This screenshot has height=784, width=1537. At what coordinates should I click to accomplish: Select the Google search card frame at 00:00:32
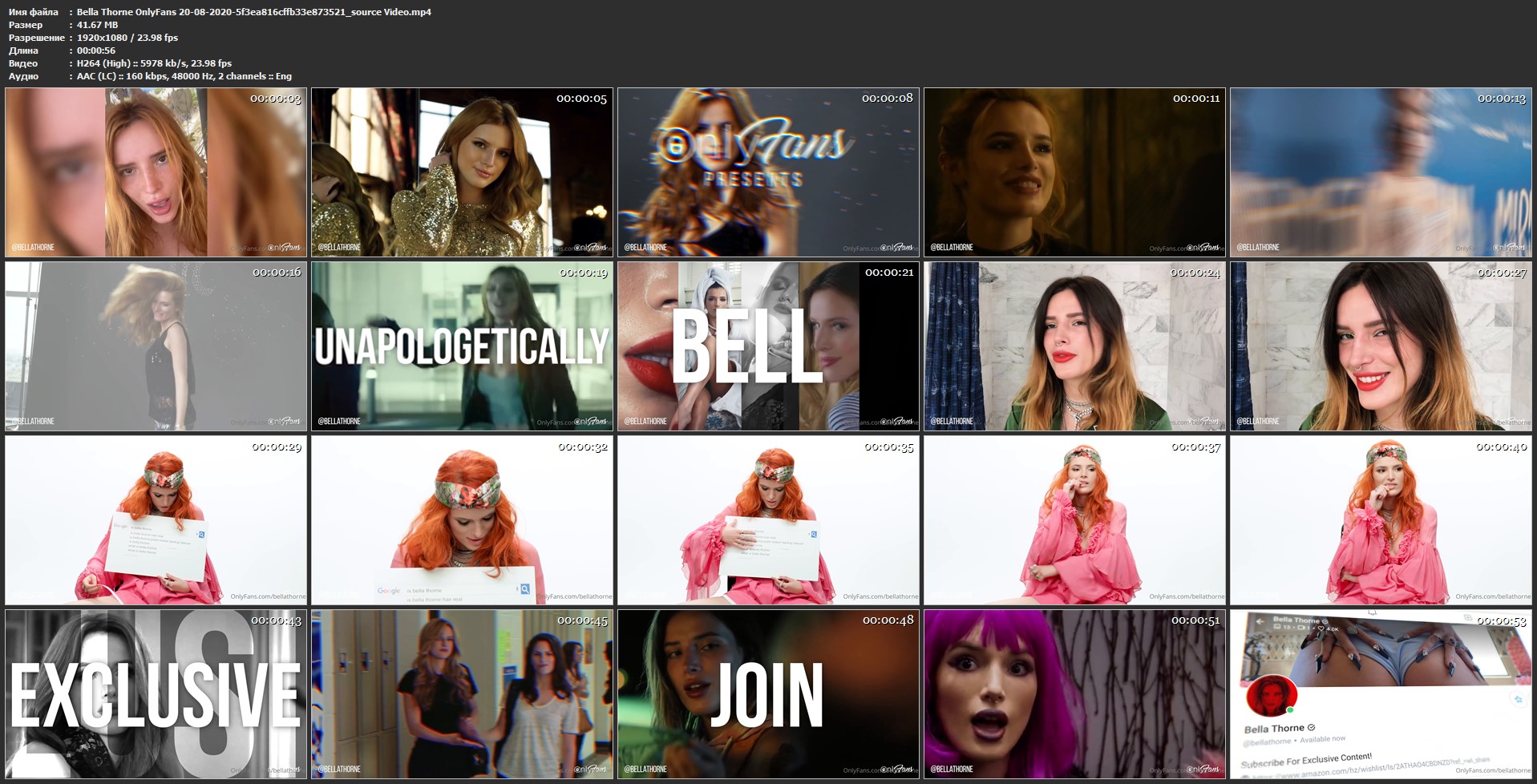[462, 520]
